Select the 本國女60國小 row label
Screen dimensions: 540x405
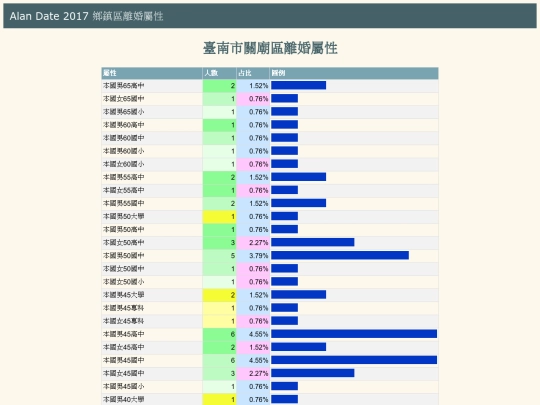(124, 164)
